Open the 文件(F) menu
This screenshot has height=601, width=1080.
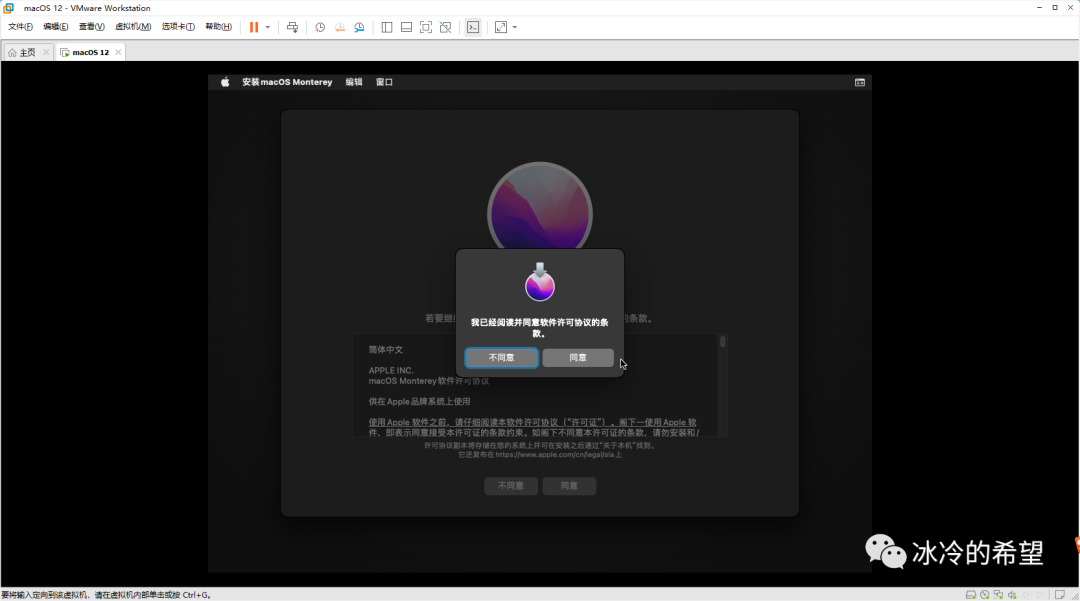(20, 27)
